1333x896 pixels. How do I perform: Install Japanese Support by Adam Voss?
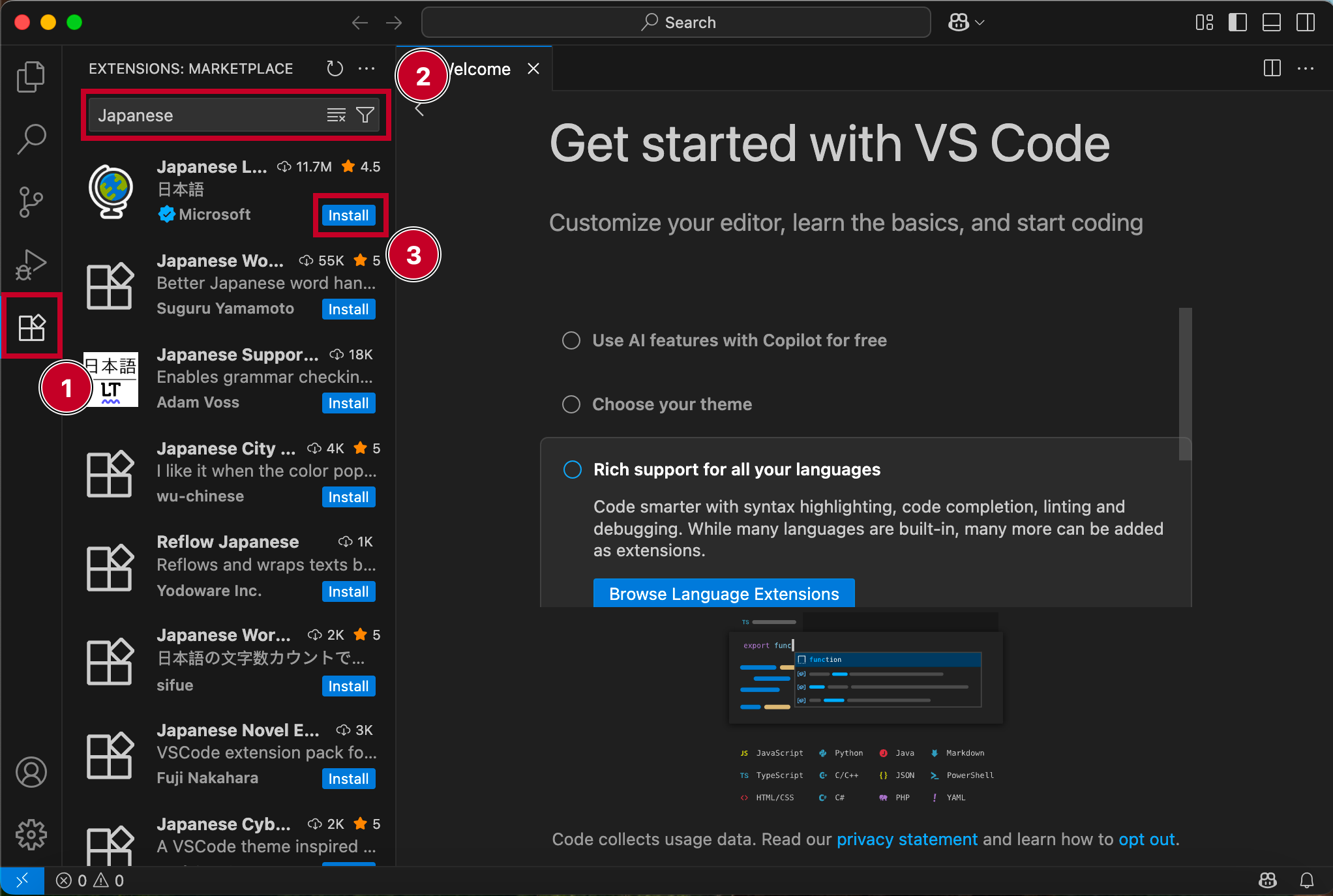pyautogui.click(x=348, y=403)
